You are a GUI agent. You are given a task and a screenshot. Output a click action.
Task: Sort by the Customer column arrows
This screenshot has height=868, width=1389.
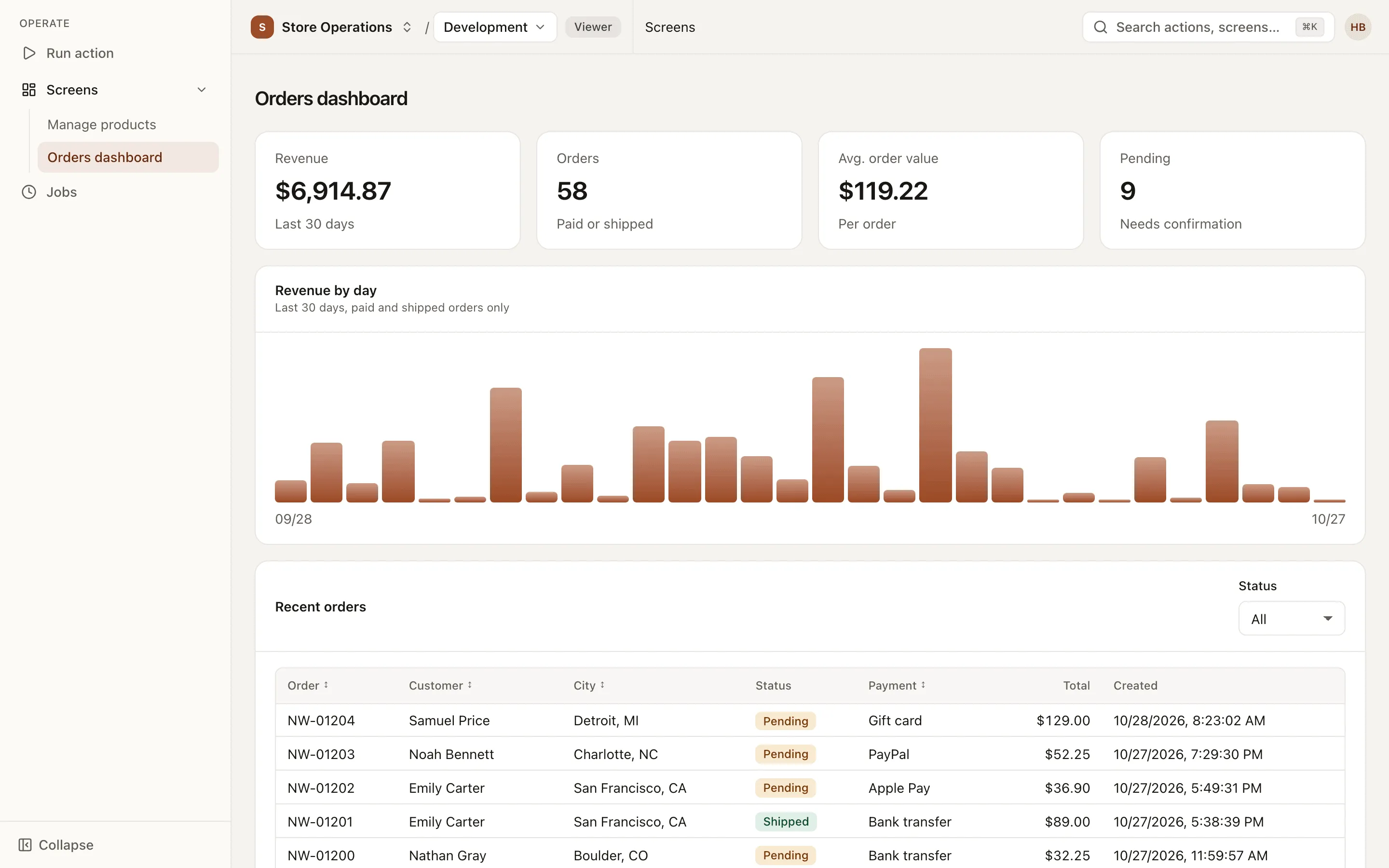[x=469, y=685]
